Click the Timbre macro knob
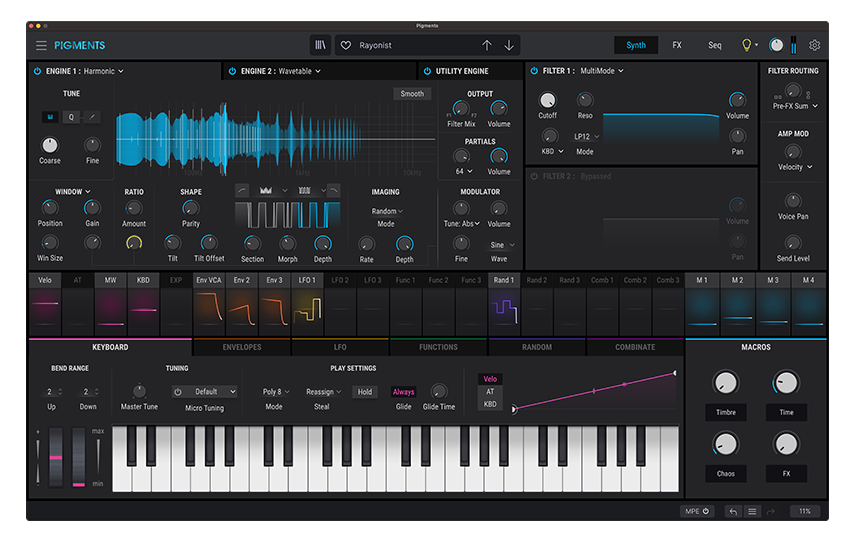Viewport: 857px width, 546px height. pos(726,383)
